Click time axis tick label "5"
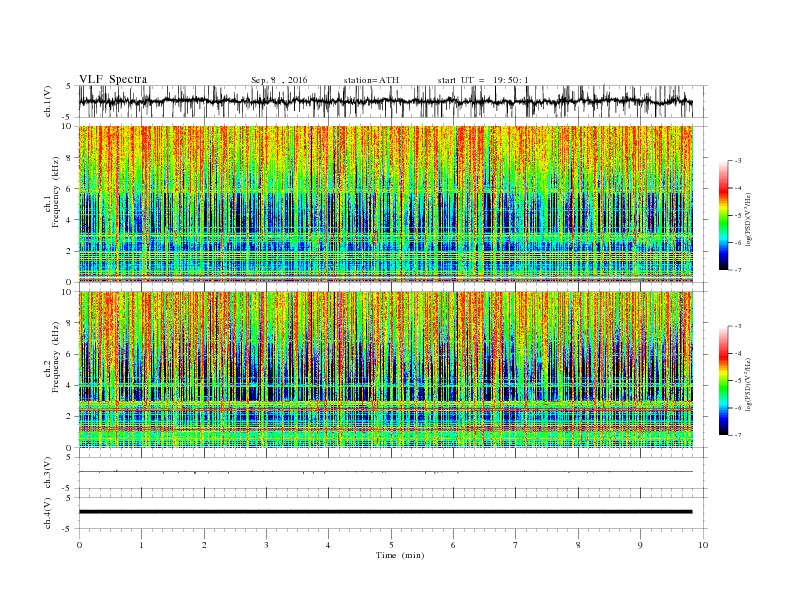Viewport: 792px width, 612px height. [391, 545]
